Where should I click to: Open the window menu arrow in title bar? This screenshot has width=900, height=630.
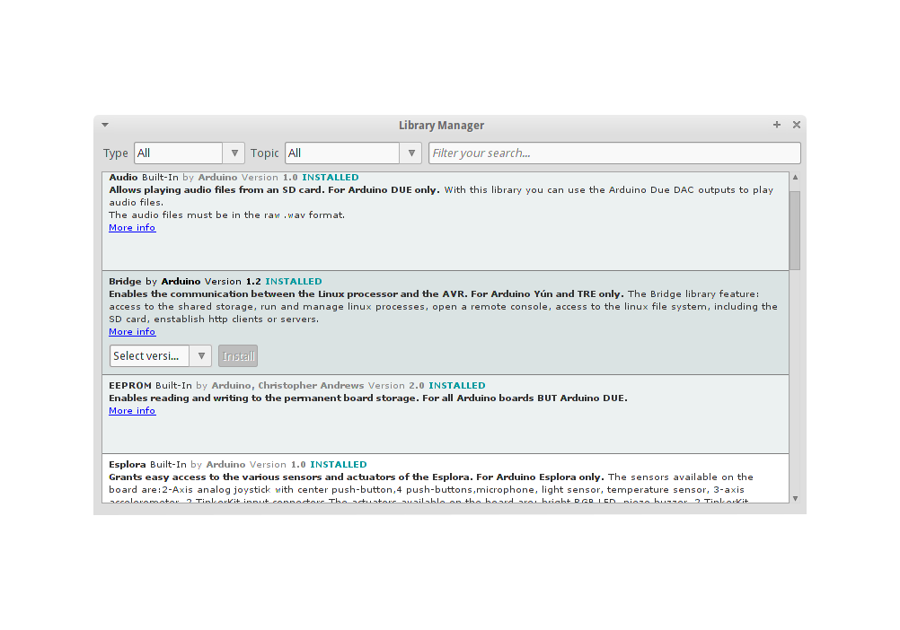tap(105, 125)
